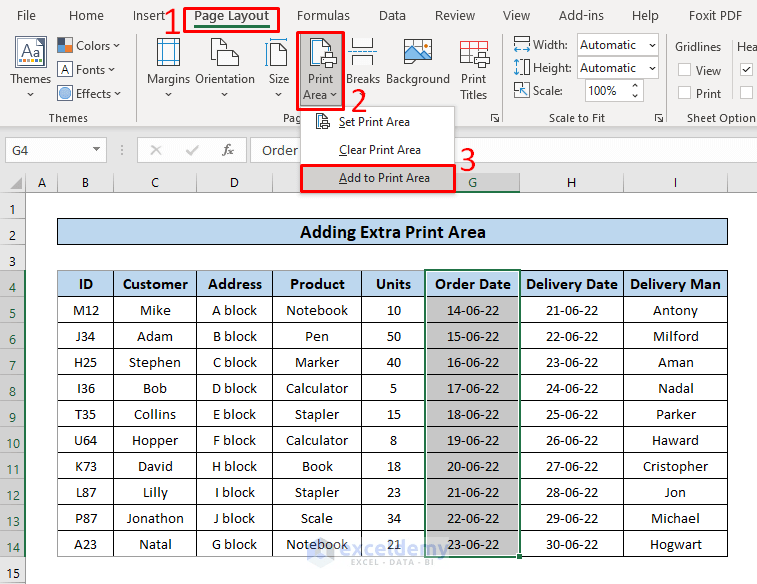The width and height of the screenshot is (757, 584).
Task: Click the Height scale icon
Action: click(521, 67)
